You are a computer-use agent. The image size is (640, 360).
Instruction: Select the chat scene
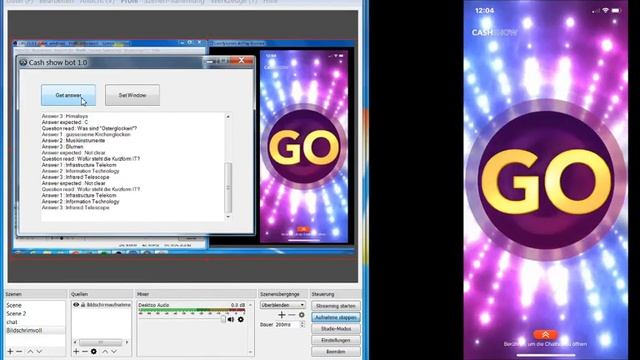tap(35, 322)
